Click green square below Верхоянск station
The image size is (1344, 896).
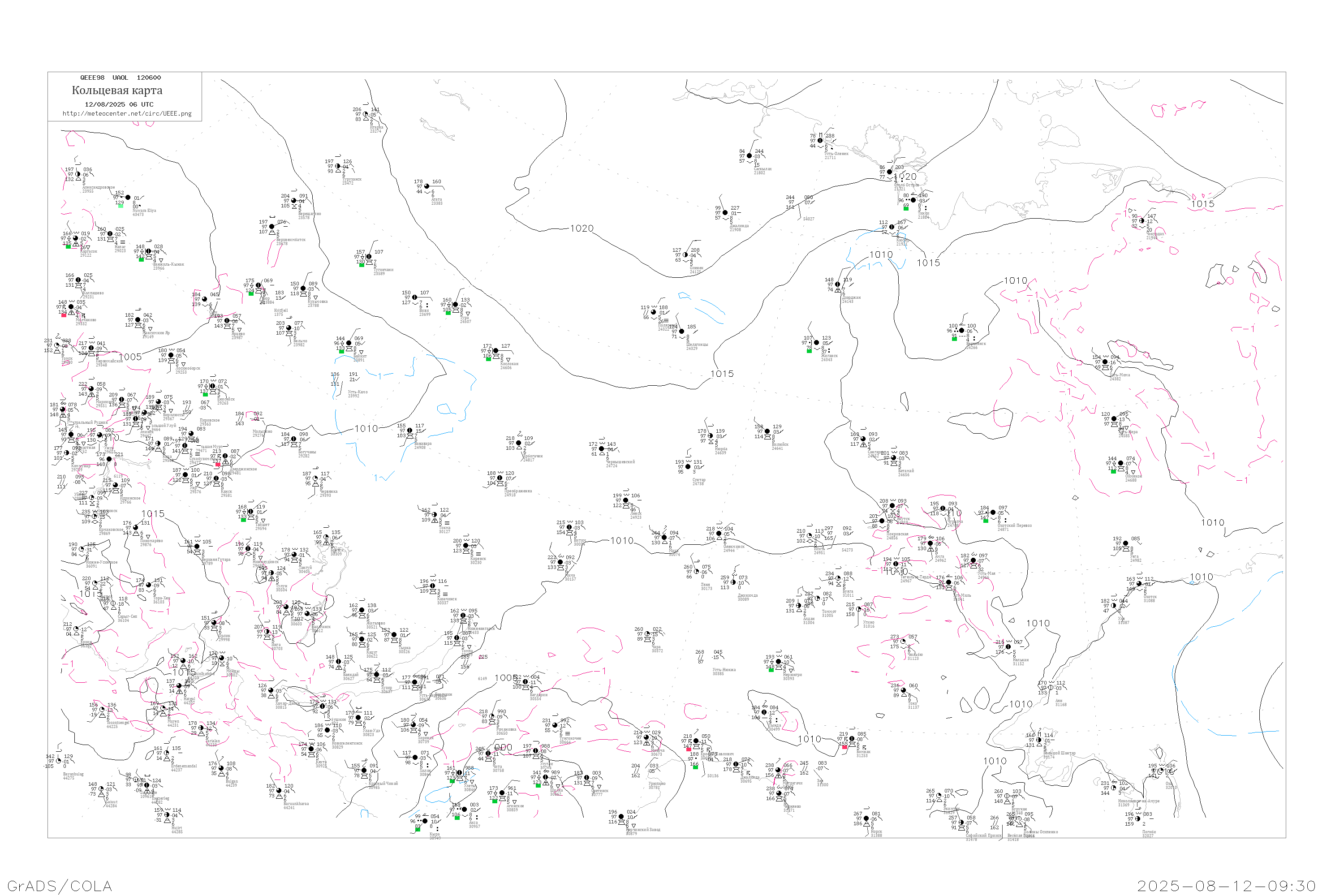pos(954,339)
